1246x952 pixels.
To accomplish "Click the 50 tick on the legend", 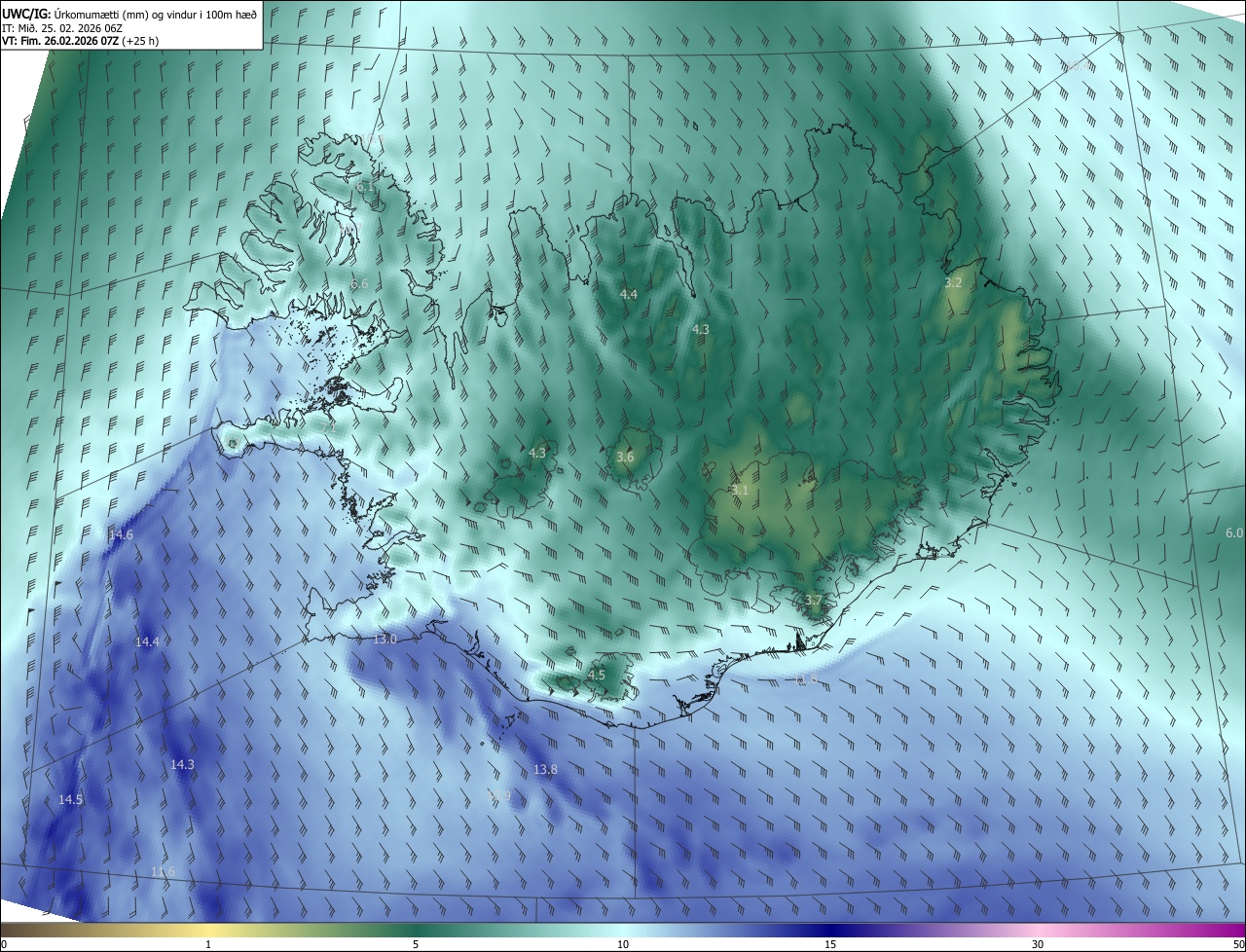I will click(x=1238, y=944).
